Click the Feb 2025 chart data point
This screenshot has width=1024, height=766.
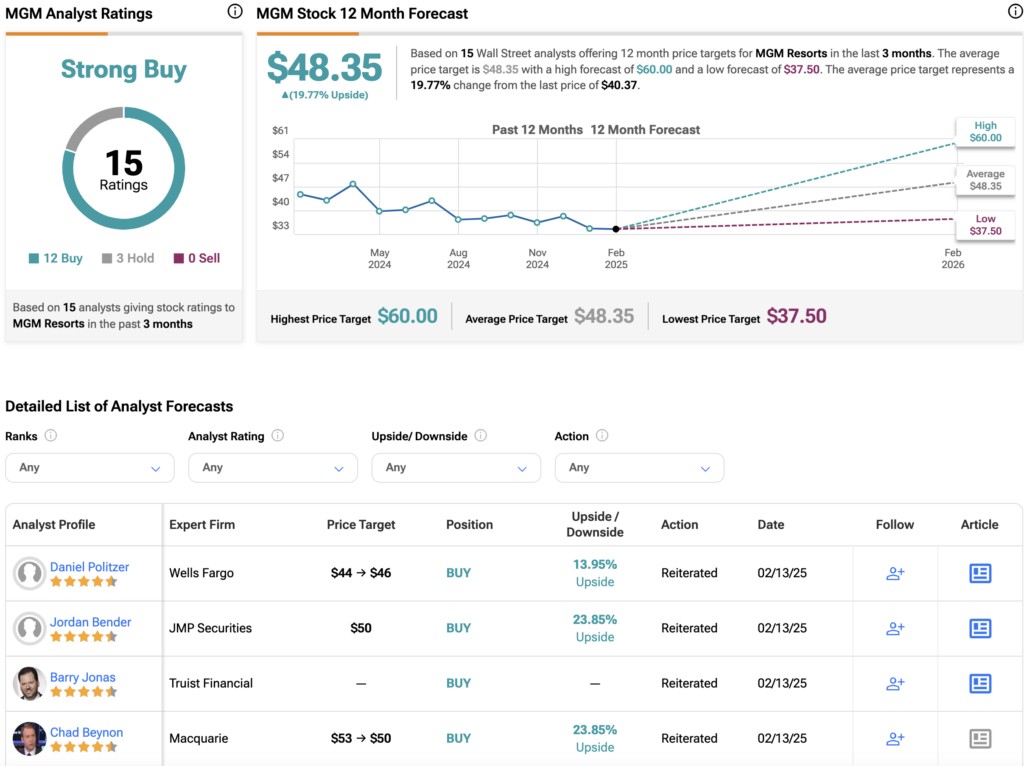tap(616, 229)
